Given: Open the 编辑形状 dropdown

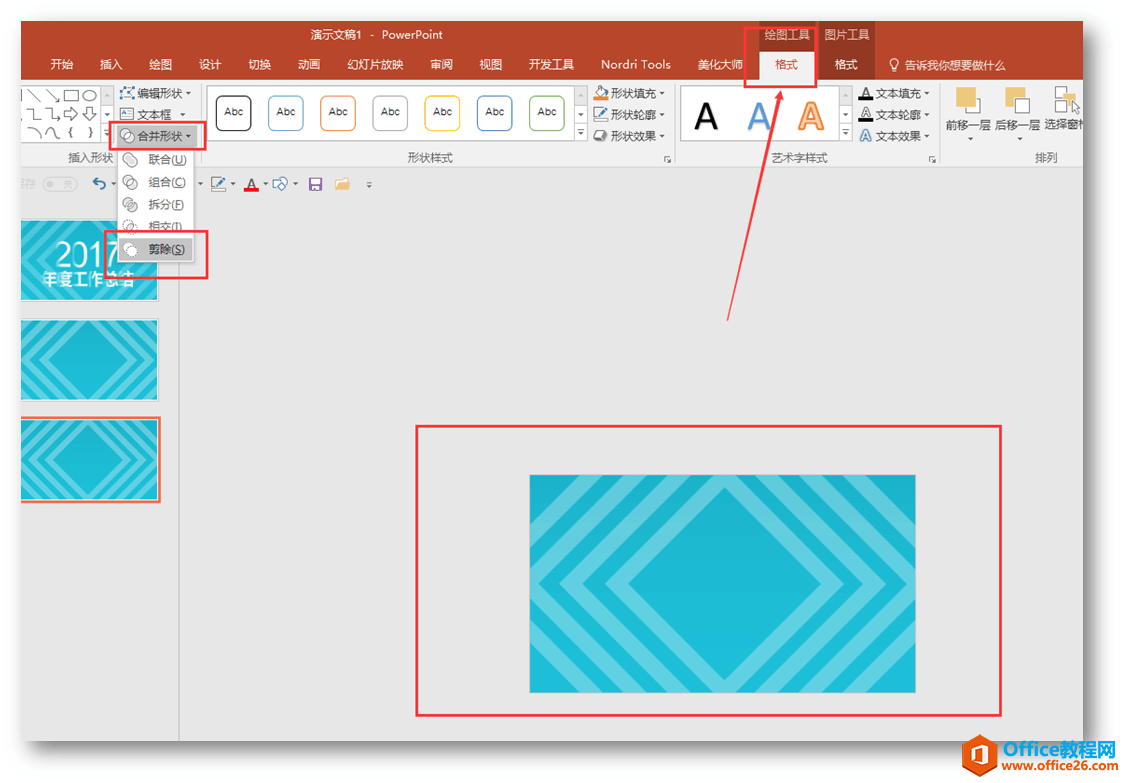Looking at the screenshot, I should [x=156, y=93].
